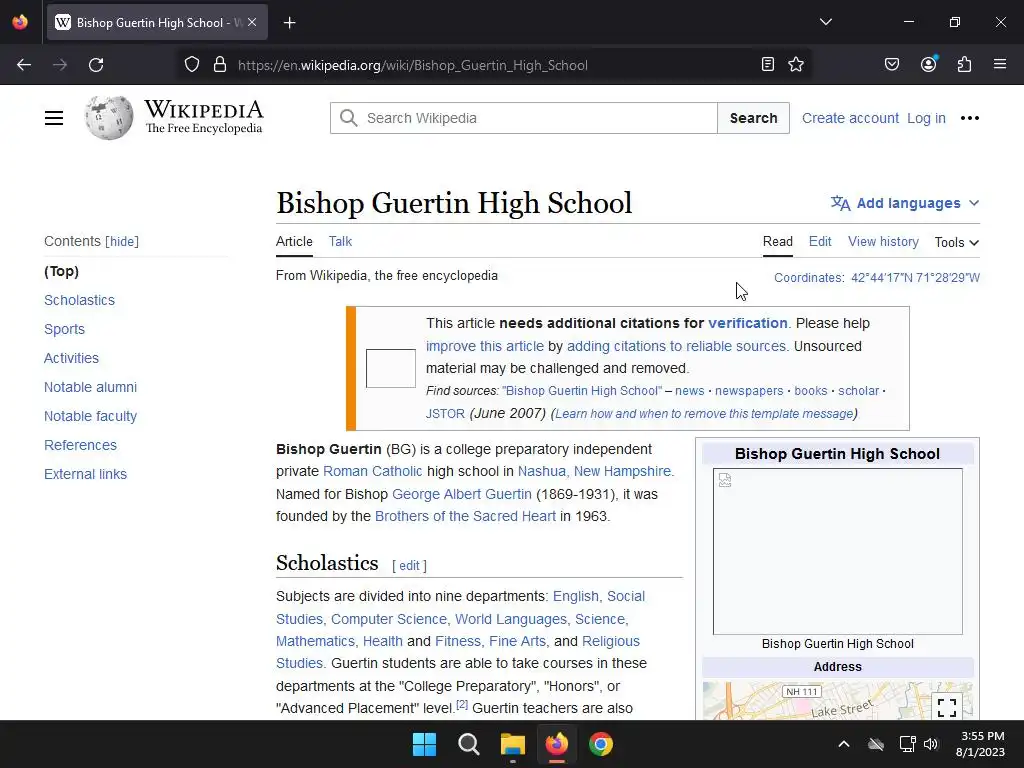Show the map in fullscreen
Screen dimensions: 1024x768
[x=947, y=707]
